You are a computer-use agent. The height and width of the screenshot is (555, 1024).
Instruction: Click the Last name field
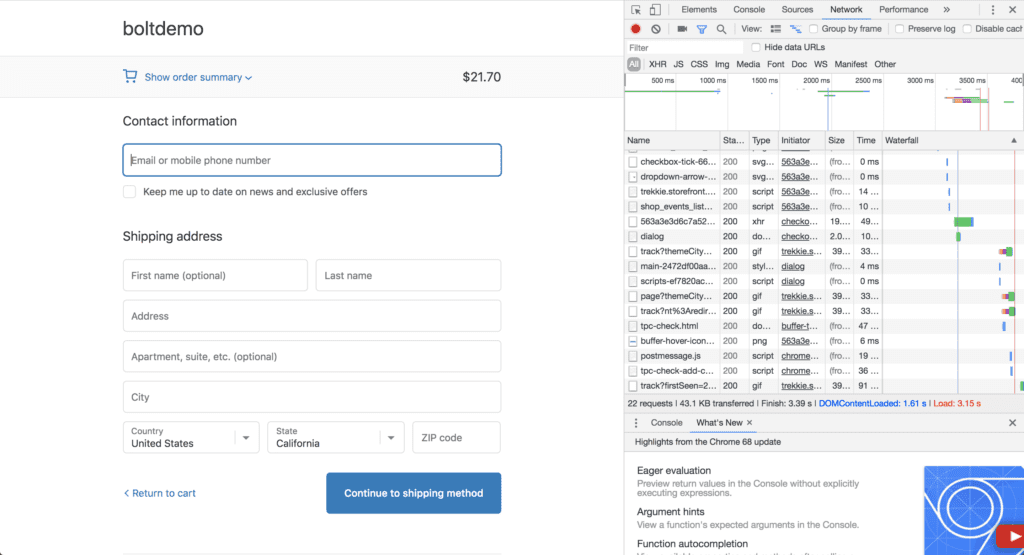point(408,276)
